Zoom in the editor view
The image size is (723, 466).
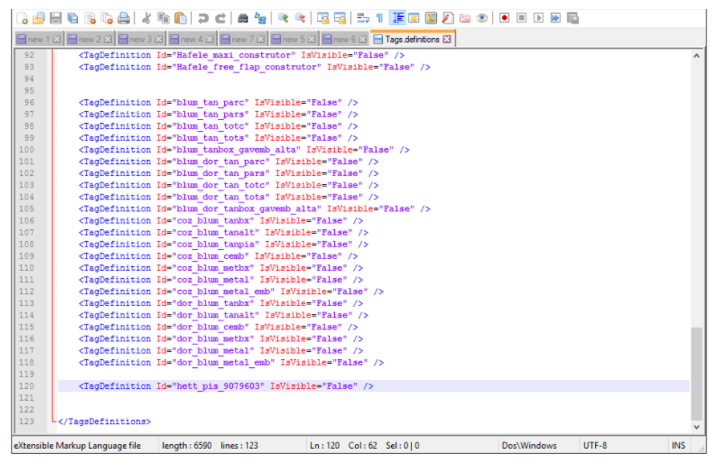click(283, 18)
